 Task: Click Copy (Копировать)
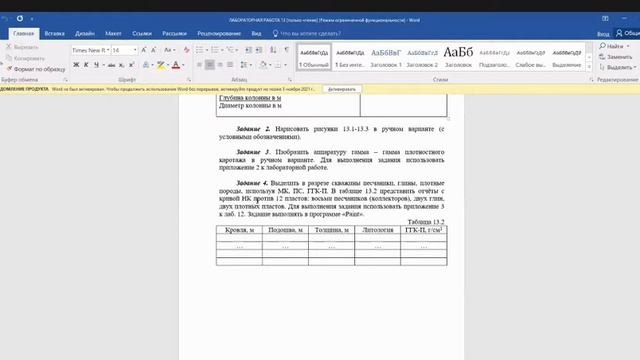(25, 58)
